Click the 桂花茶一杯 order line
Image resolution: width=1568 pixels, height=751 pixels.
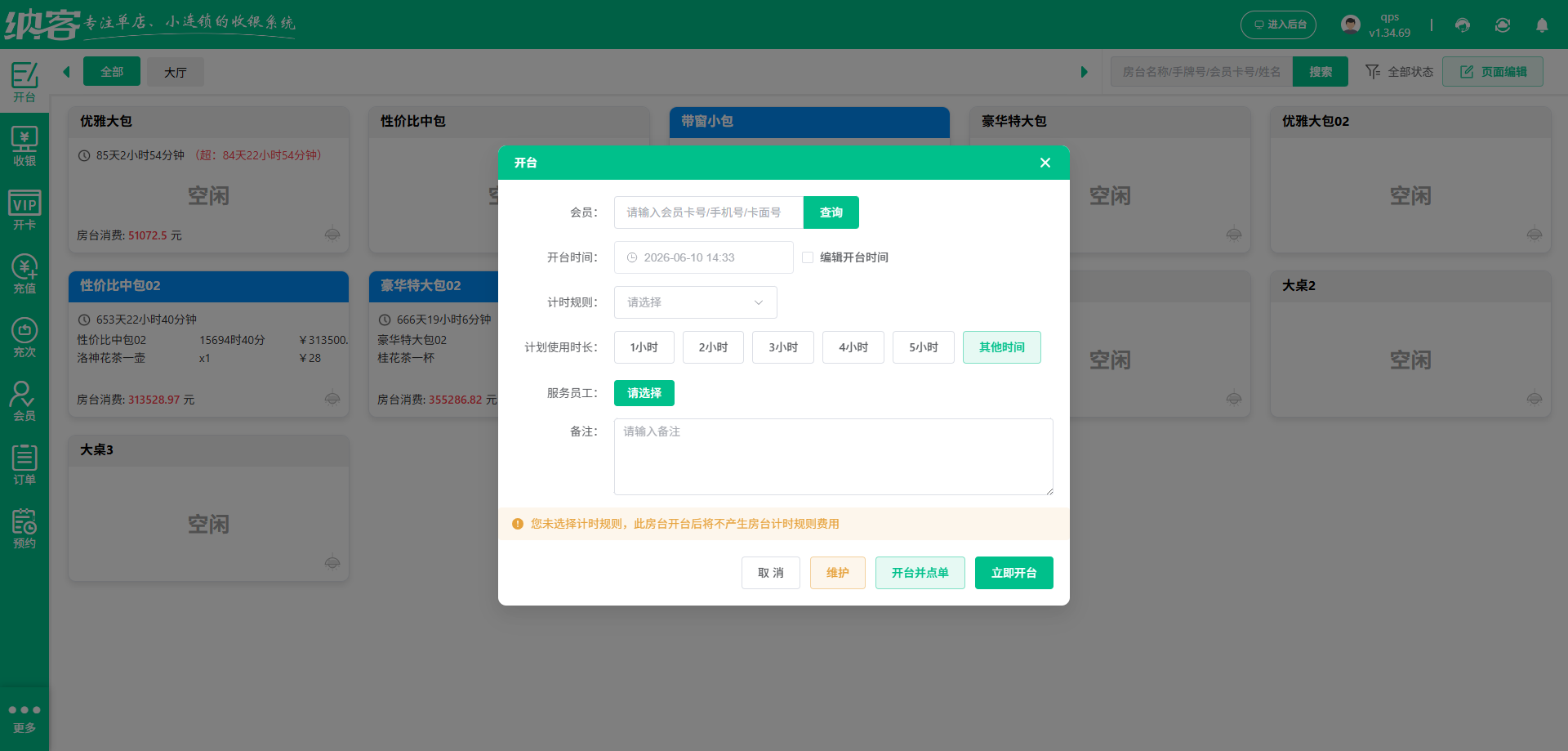406,358
